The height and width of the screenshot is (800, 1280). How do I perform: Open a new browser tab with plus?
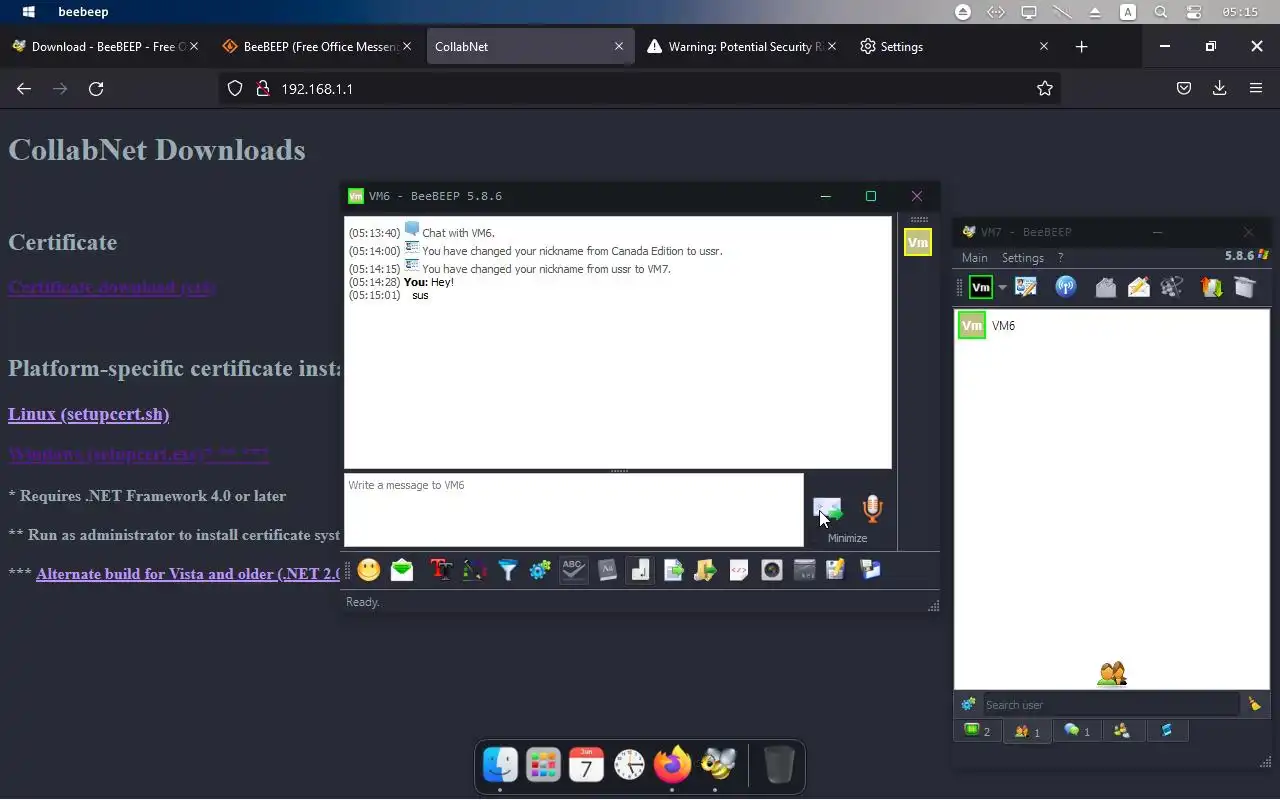coord(1081,47)
